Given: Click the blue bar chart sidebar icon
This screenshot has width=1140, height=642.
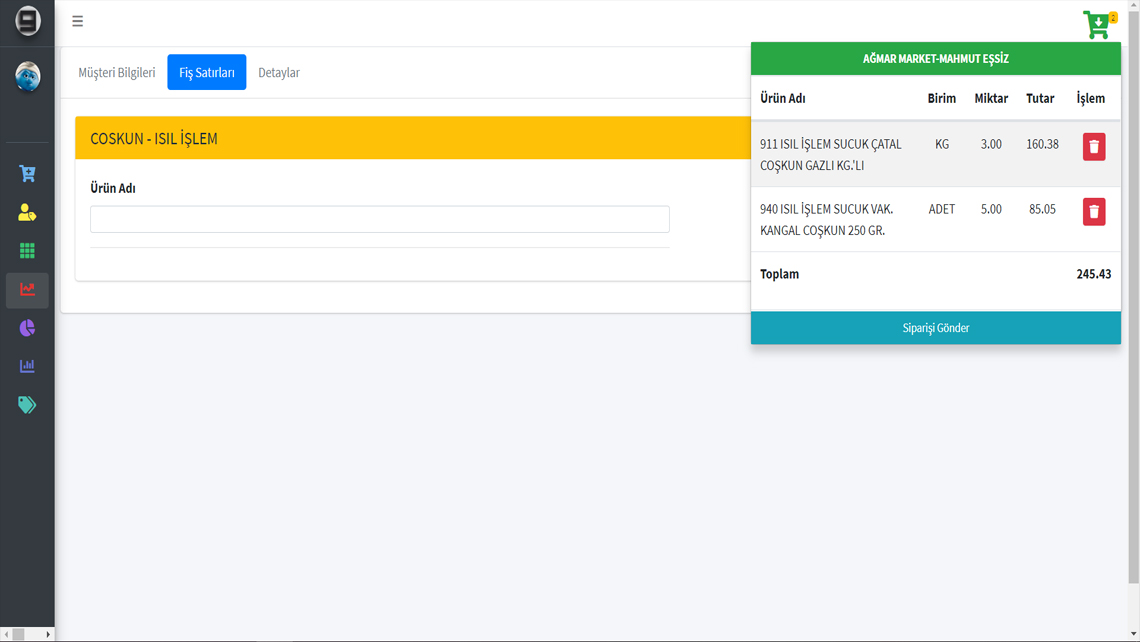Looking at the screenshot, I should click(x=27, y=366).
